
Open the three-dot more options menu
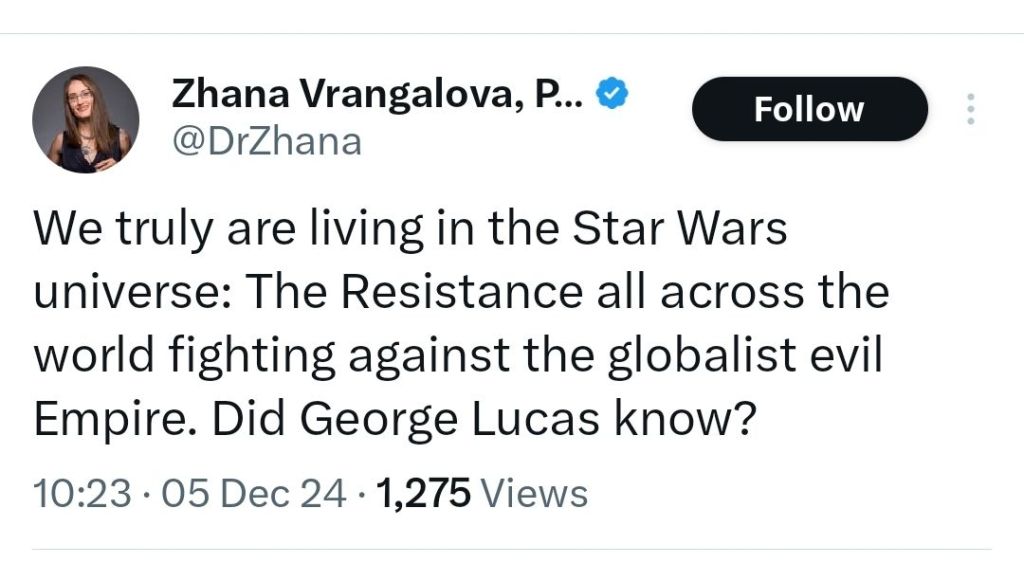click(968, 109)
